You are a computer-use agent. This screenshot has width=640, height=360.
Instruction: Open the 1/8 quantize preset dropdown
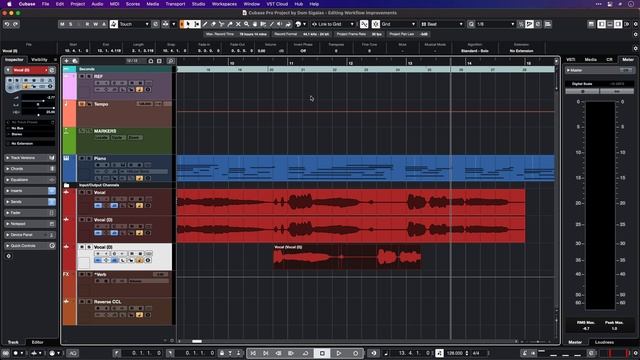click(x=496, y=24)
